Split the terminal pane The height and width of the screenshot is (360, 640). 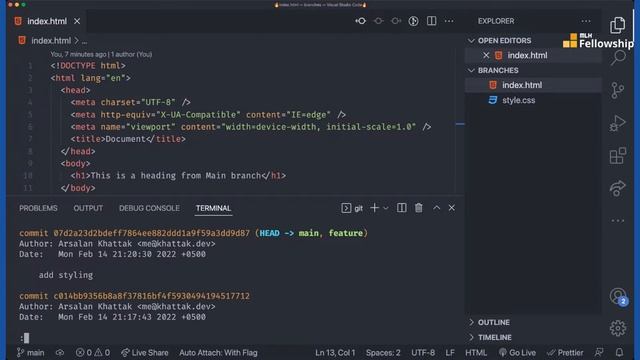click(x=402, y=208)
